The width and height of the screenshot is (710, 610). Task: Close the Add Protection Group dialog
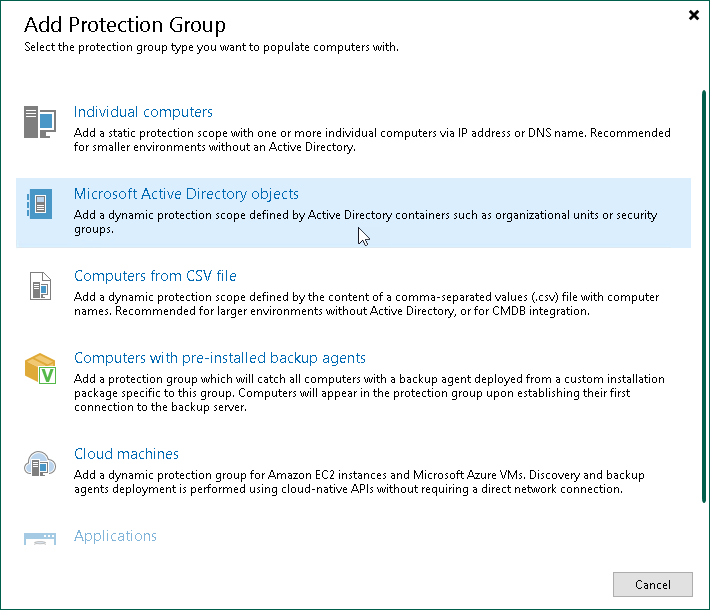point(694,15)
